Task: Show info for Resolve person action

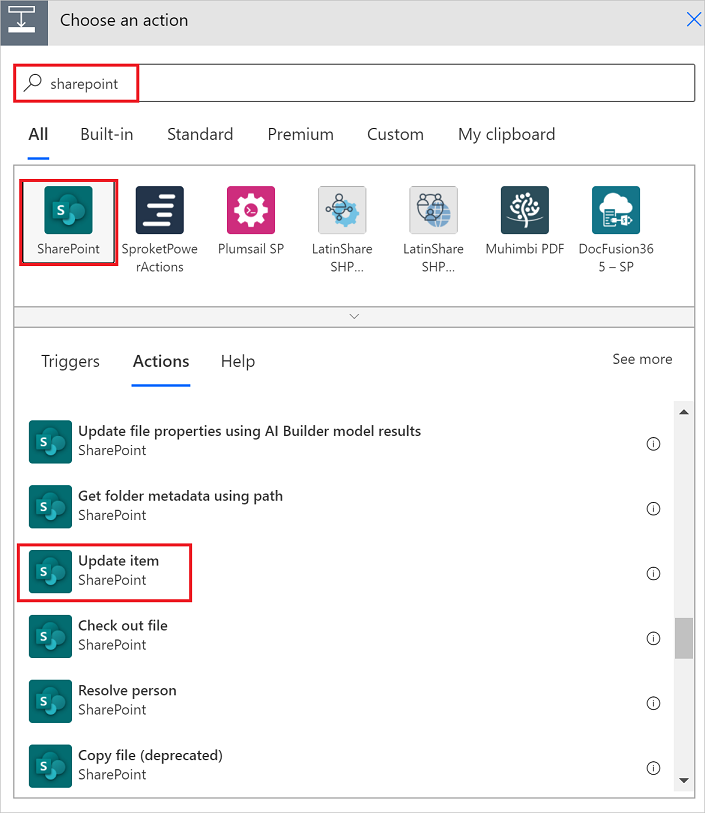Action: point(653,703)
